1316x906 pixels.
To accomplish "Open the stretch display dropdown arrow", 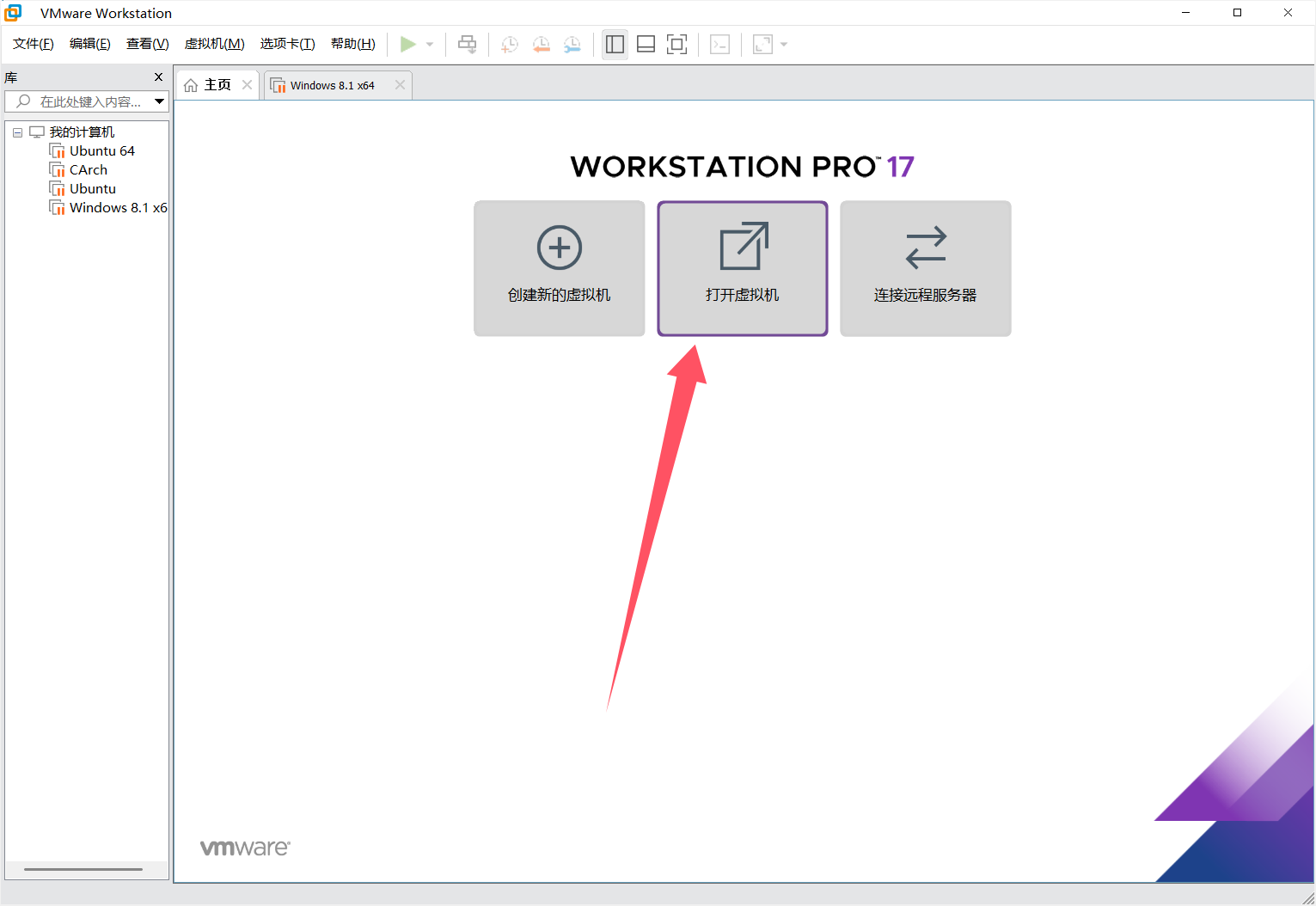I will [784, 45].
